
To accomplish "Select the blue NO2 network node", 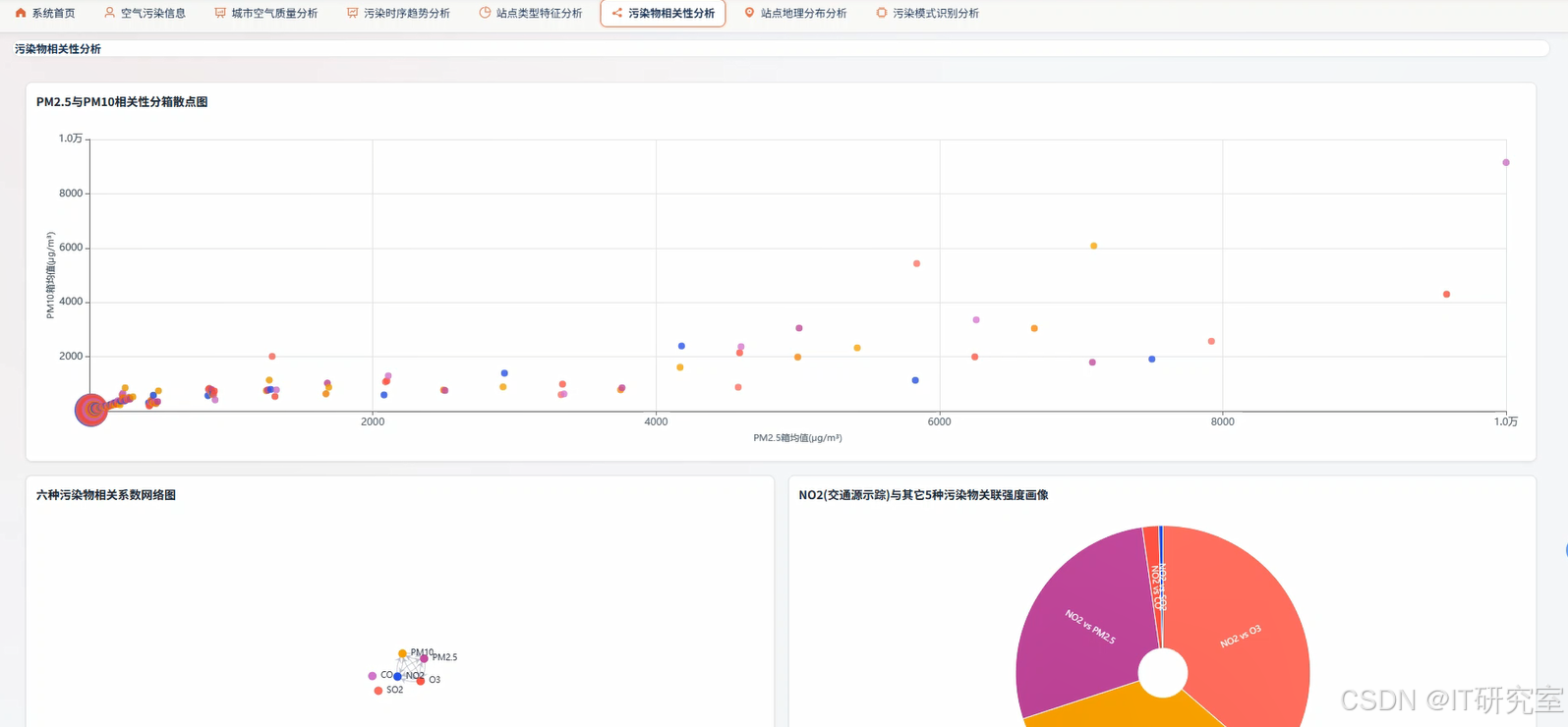I will tap(397, 676).
